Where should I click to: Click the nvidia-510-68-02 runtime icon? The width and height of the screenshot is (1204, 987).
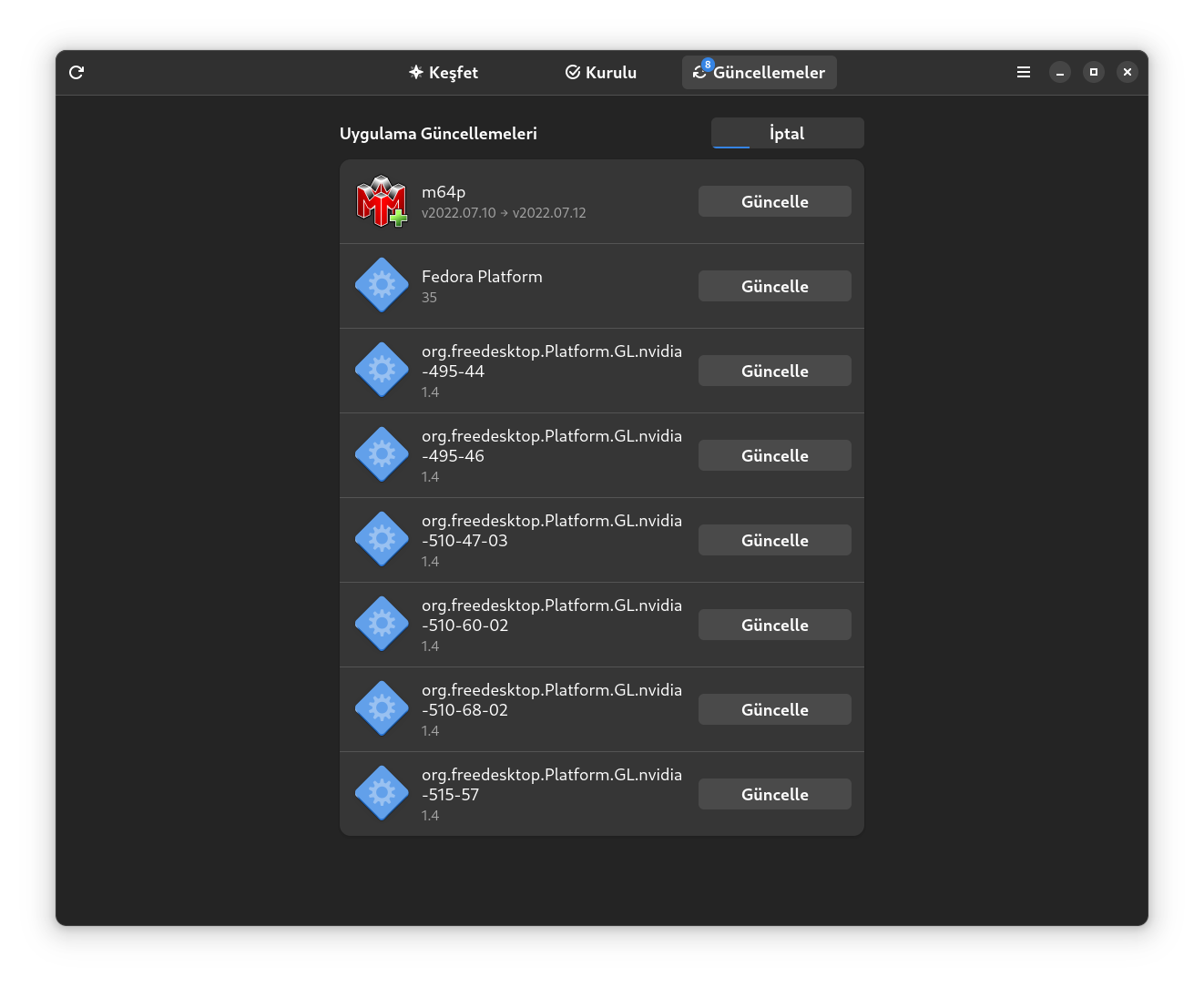[382, 709]
